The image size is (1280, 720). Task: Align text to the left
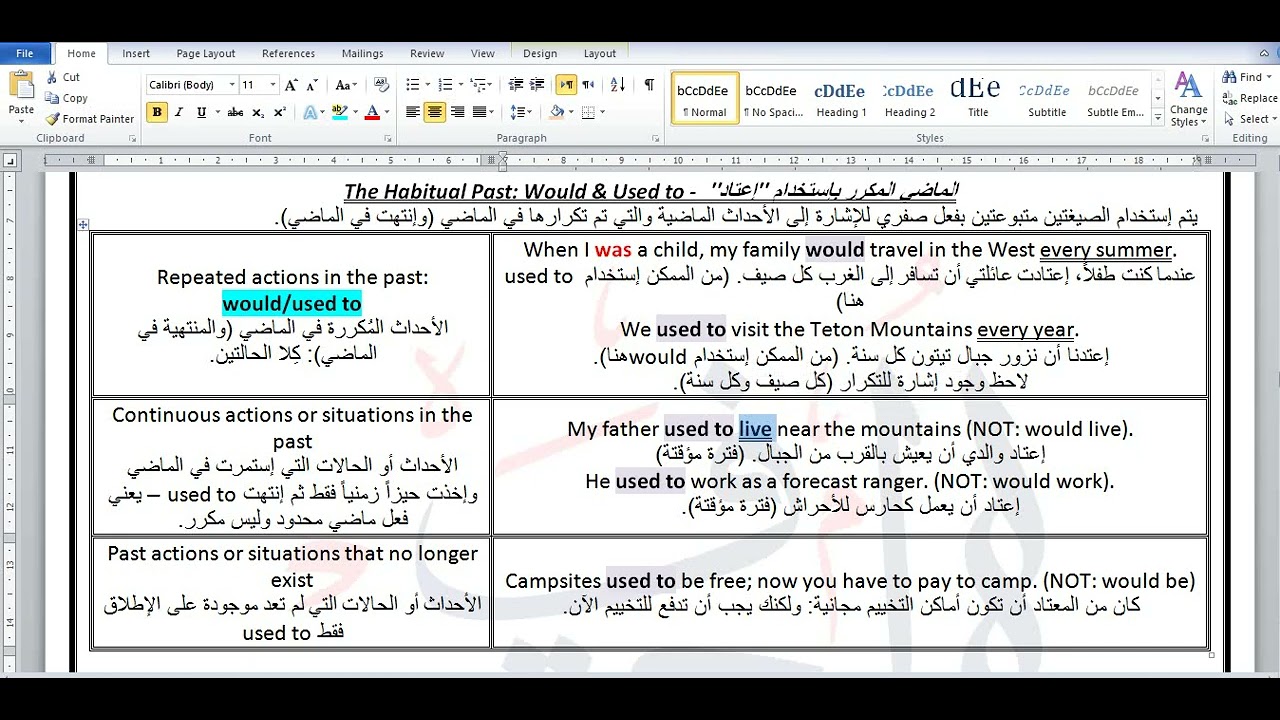coord(413,112)
